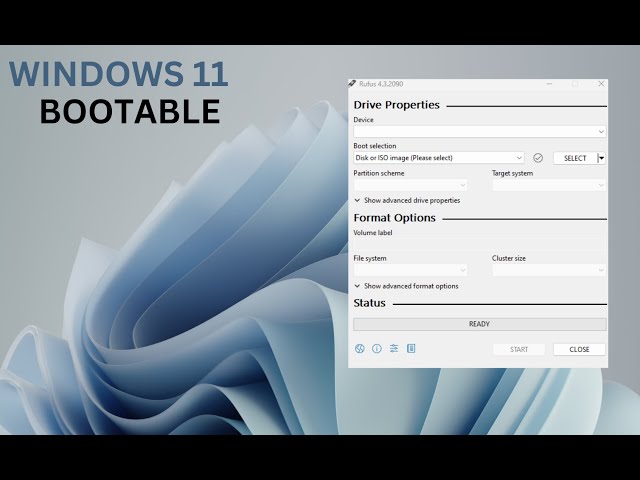Click the Boot selection label
Image resolution: width=640 pixels, height=480 pixels.
coord(375,146)
